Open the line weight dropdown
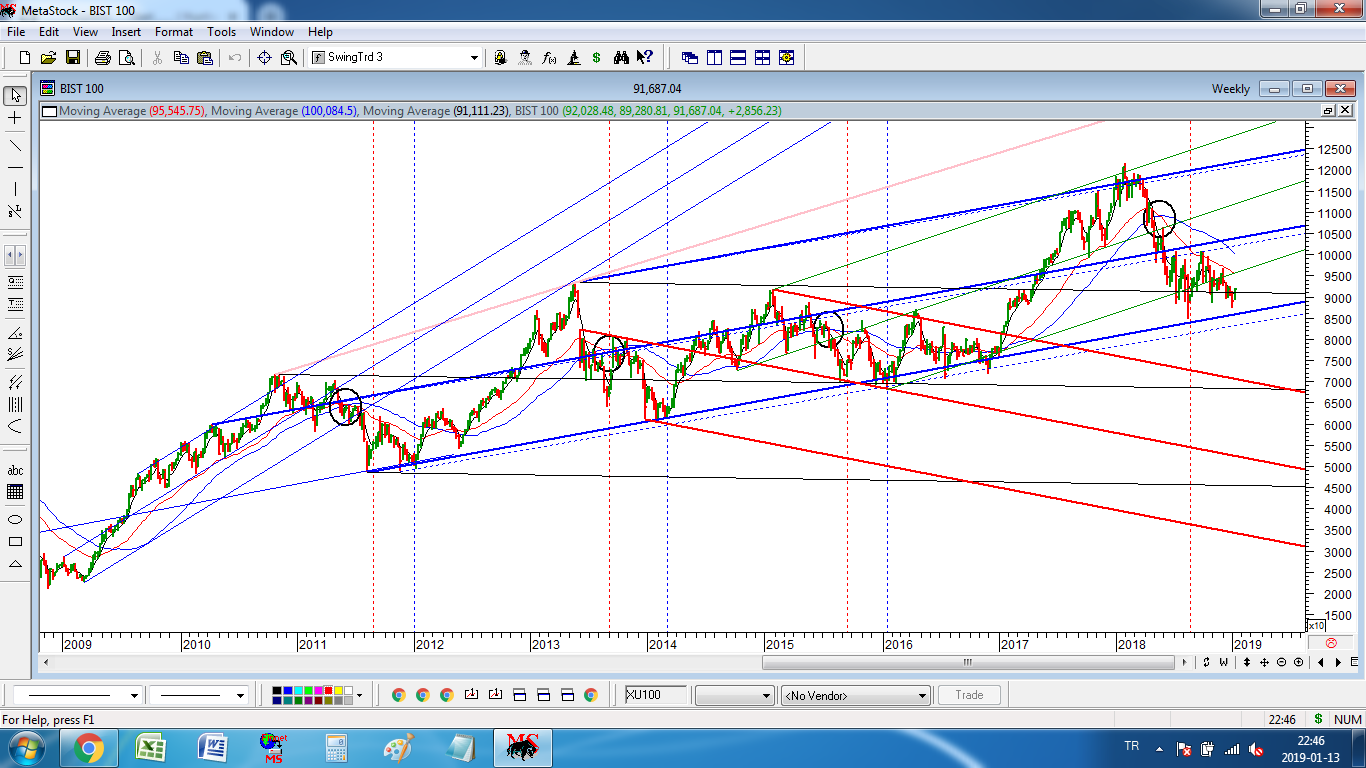 point(240,695)
